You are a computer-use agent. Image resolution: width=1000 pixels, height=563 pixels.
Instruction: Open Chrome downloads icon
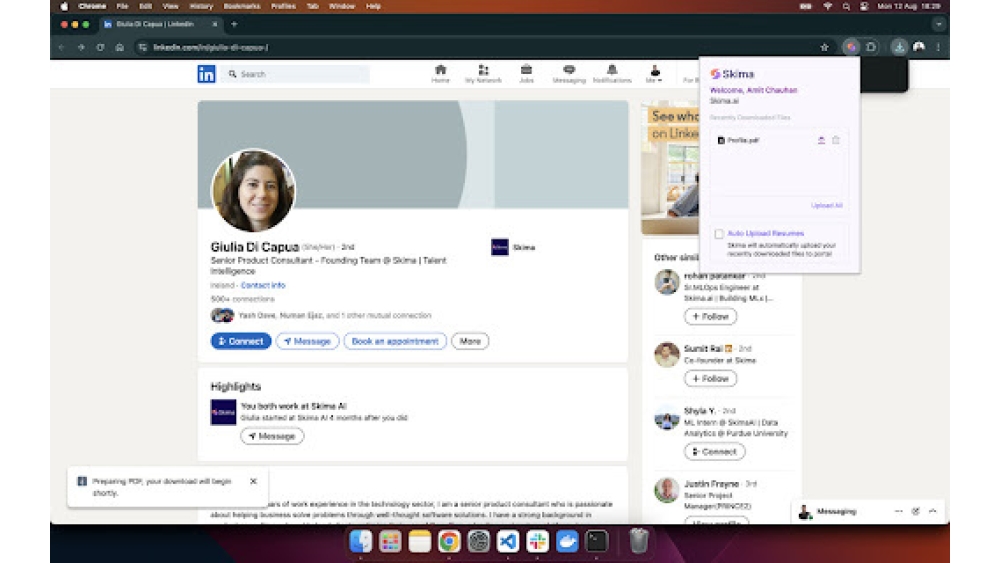[x=899, y=47]
